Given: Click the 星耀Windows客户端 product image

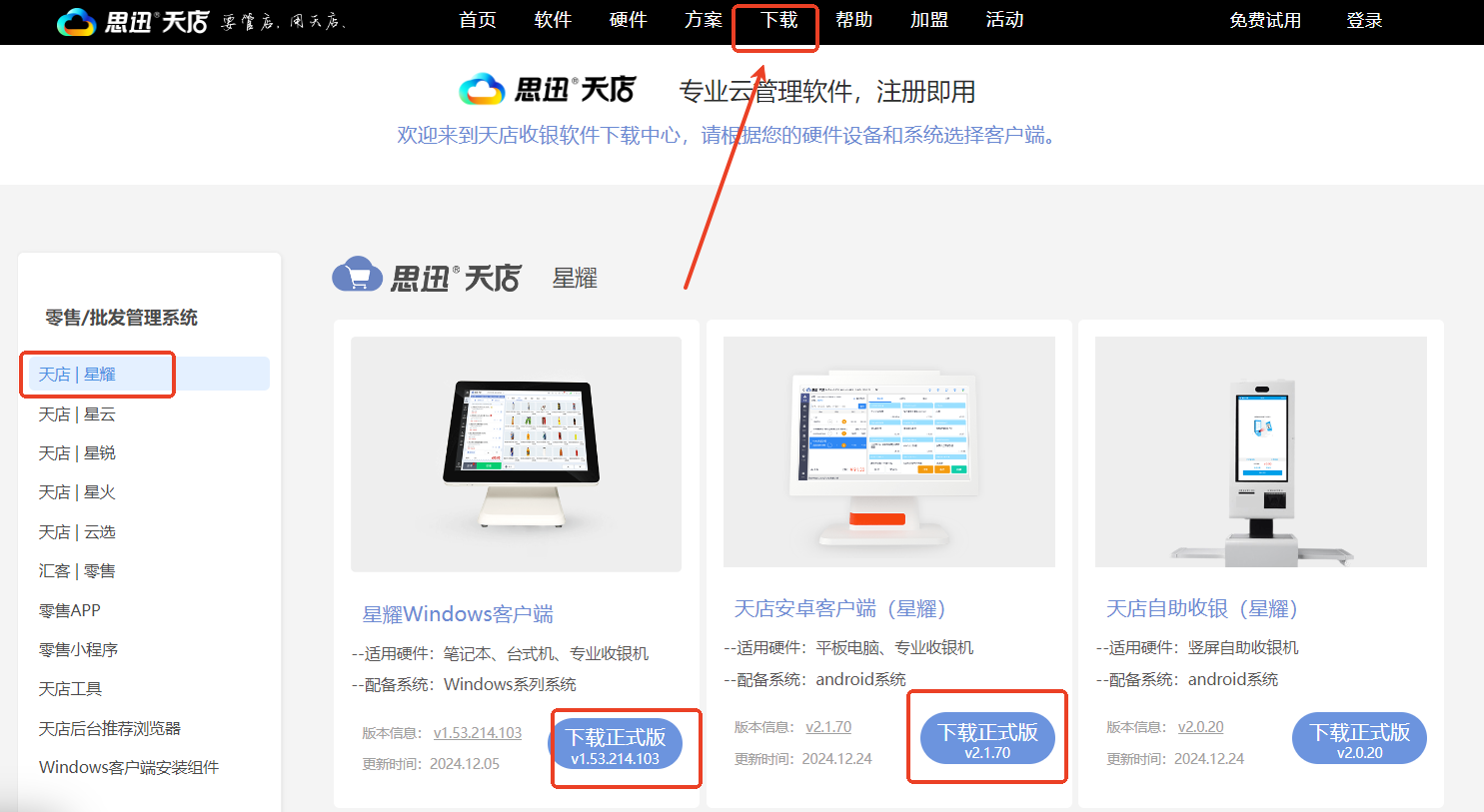Looking at the screenshot, I should (516, 454).
